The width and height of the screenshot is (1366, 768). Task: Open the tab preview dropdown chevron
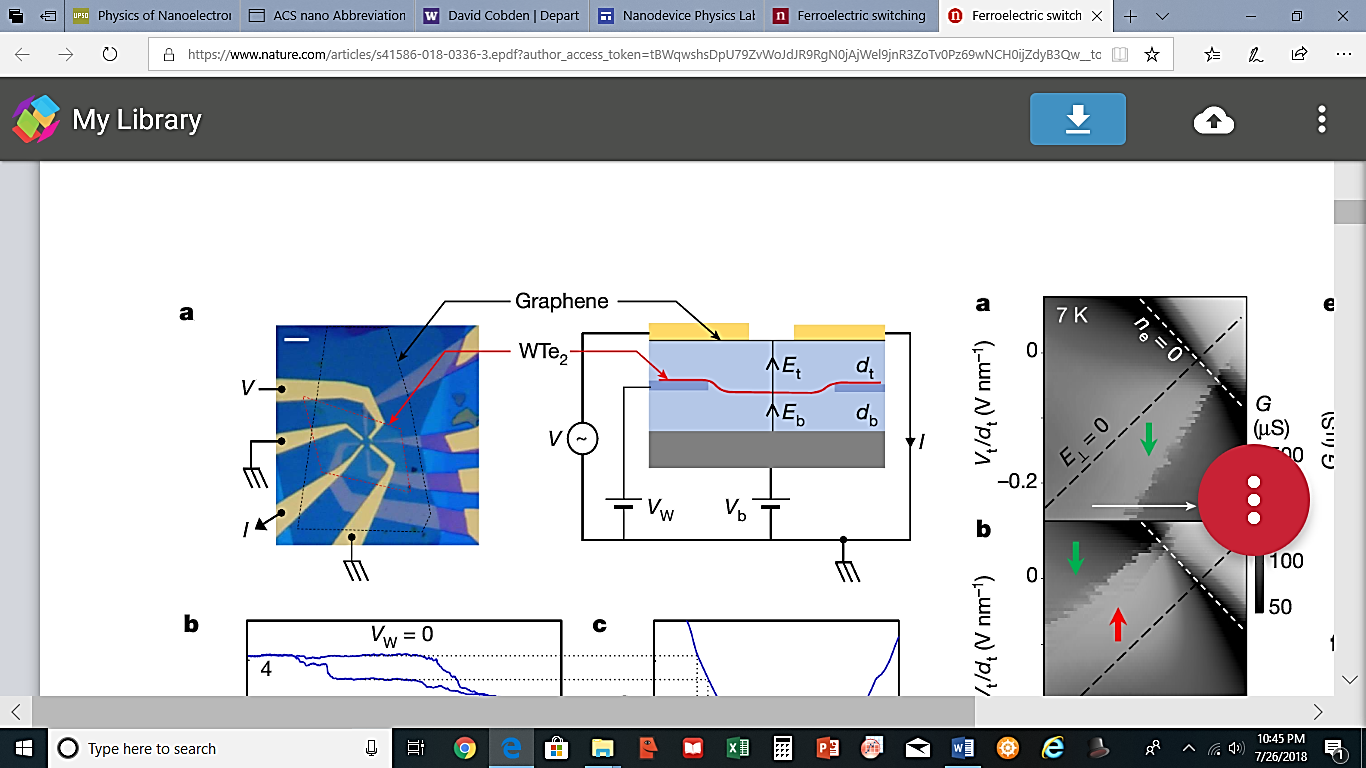coord(1163,16)
